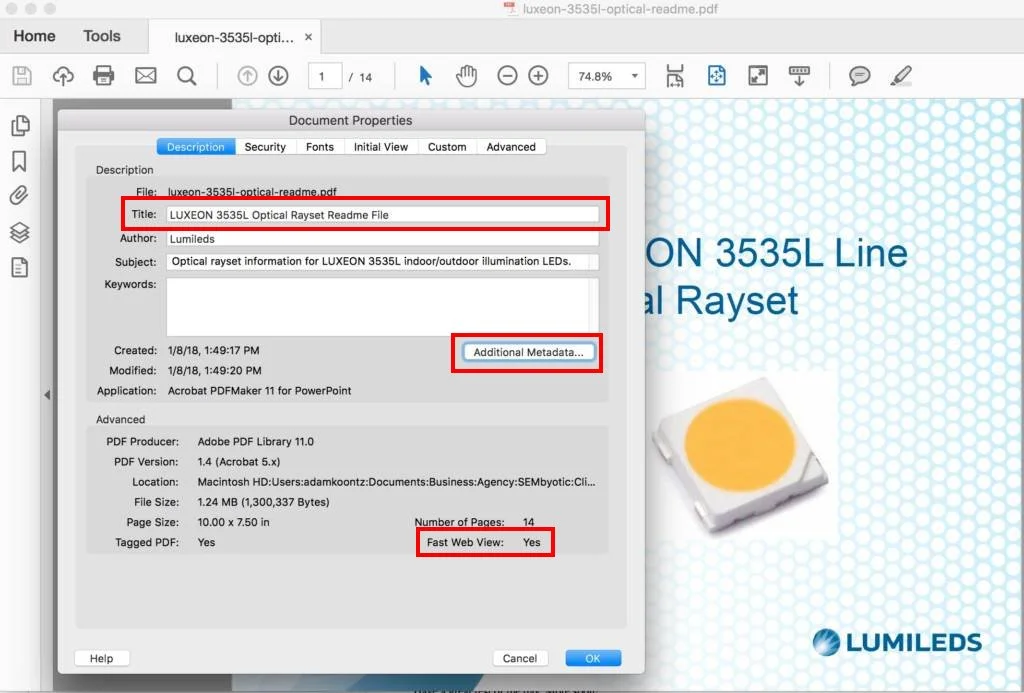
Task: Click the read mode download-style icon
Action: (x=799, y=76)
